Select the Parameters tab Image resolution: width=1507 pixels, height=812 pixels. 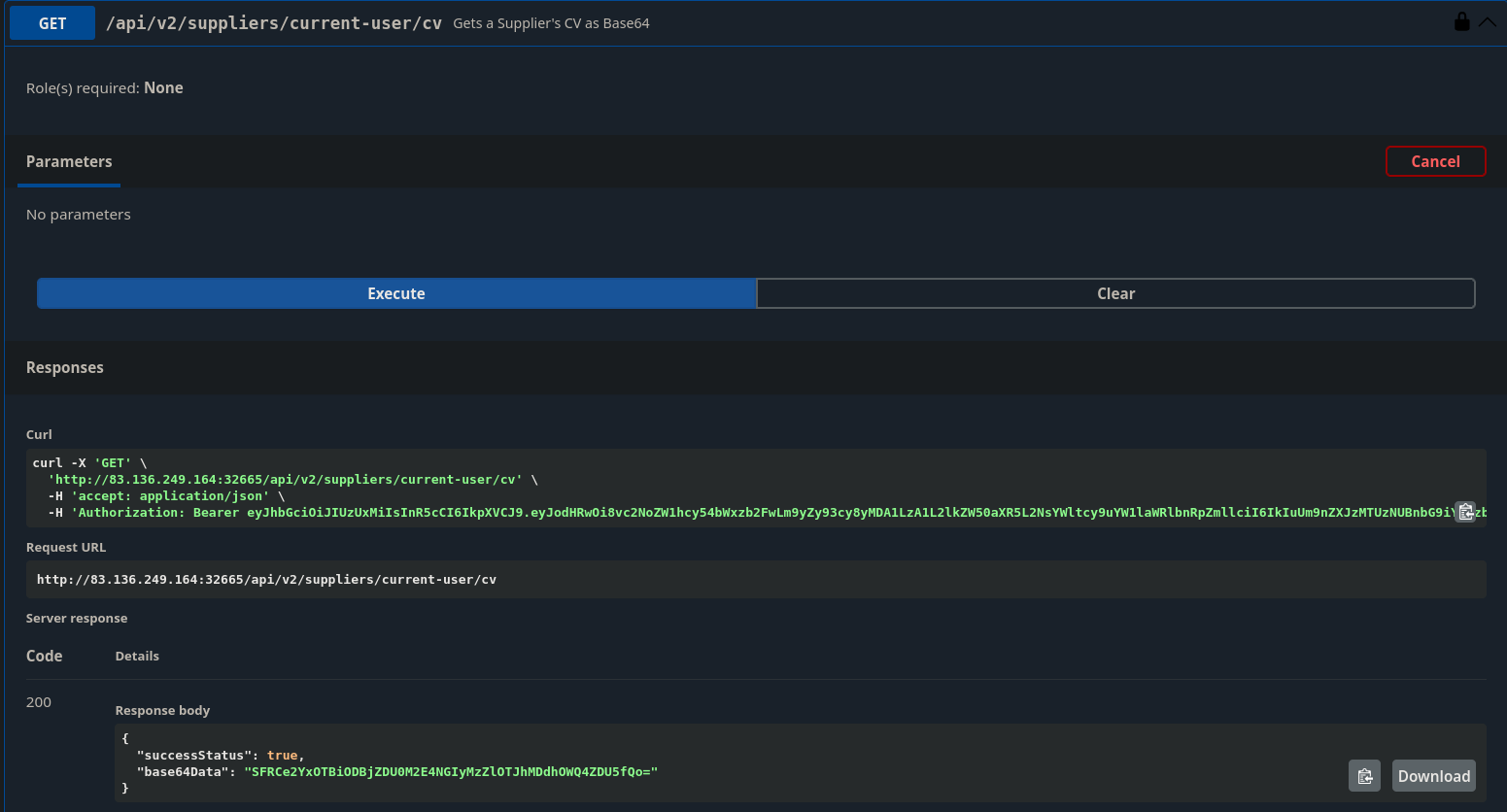point(69,161)
